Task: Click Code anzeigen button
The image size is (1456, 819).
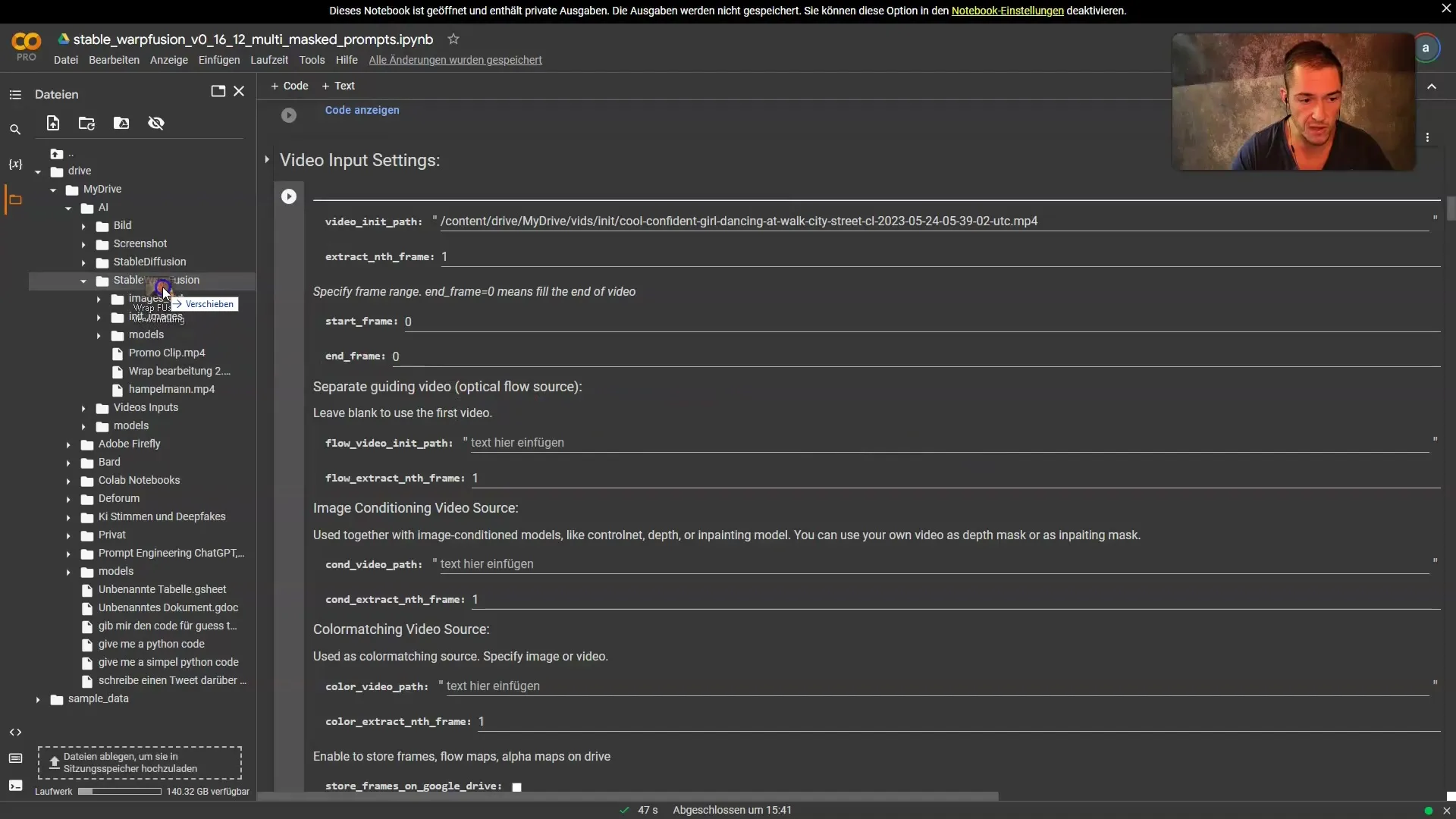Action: 362,109
